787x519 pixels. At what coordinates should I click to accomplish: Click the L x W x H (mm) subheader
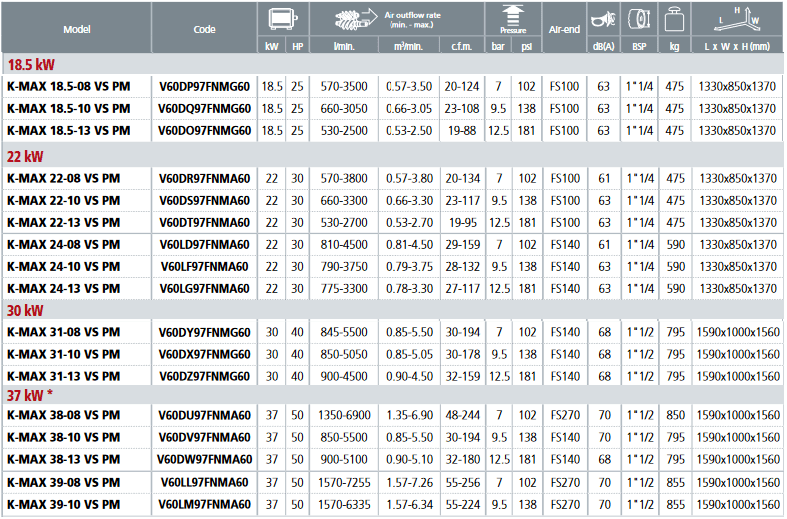[x=737, y=47]
